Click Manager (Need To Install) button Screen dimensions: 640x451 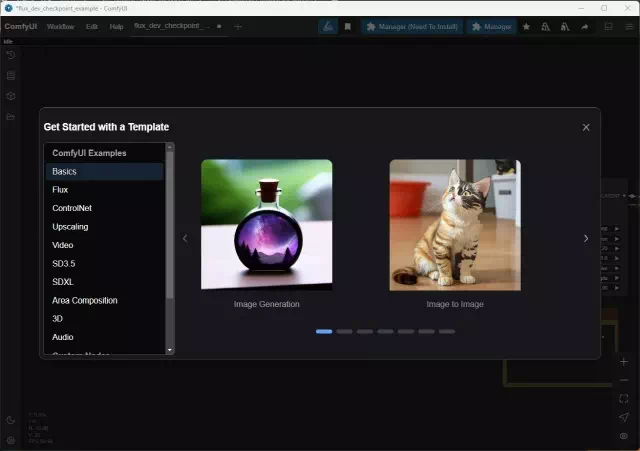411,27
